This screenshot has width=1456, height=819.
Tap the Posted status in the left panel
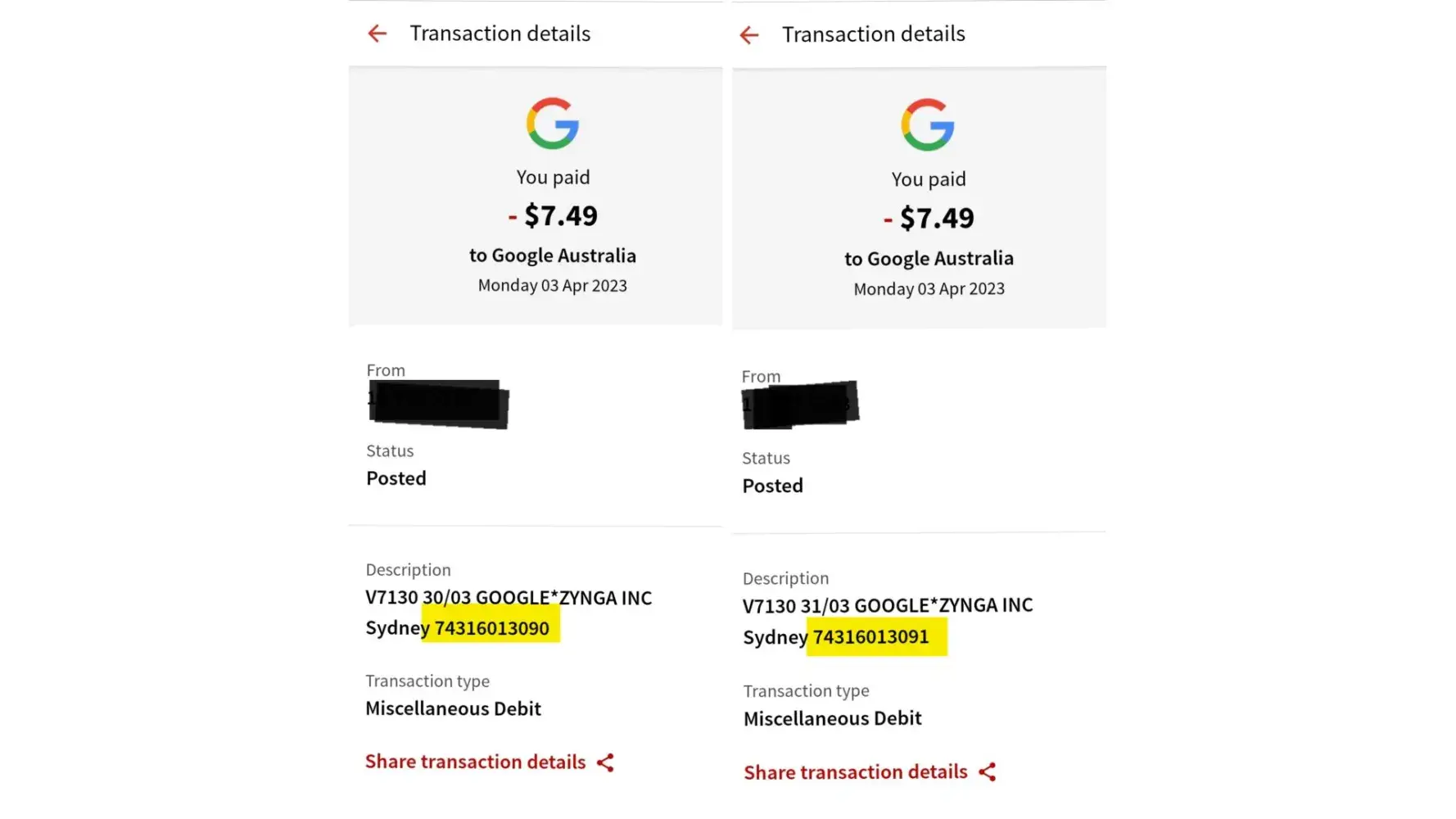coord(396,478)
